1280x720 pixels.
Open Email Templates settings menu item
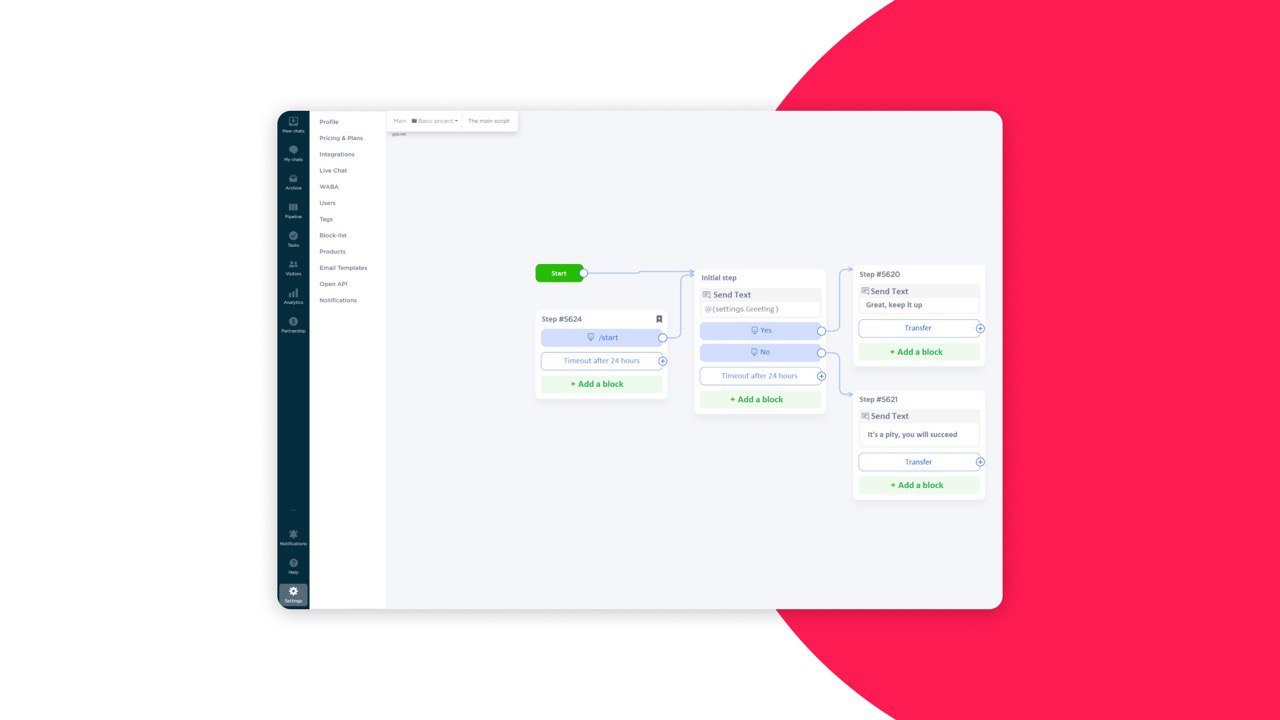click(x=343, y=268)
